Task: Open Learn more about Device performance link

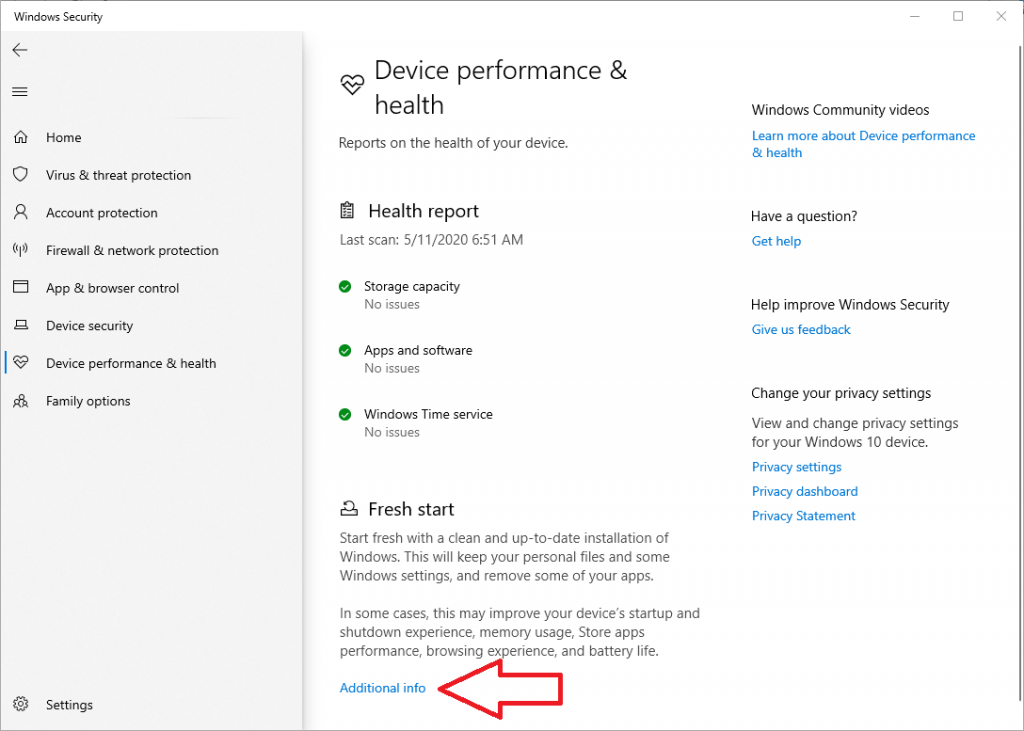Action: pyautogui.click(x=863, y=144)
